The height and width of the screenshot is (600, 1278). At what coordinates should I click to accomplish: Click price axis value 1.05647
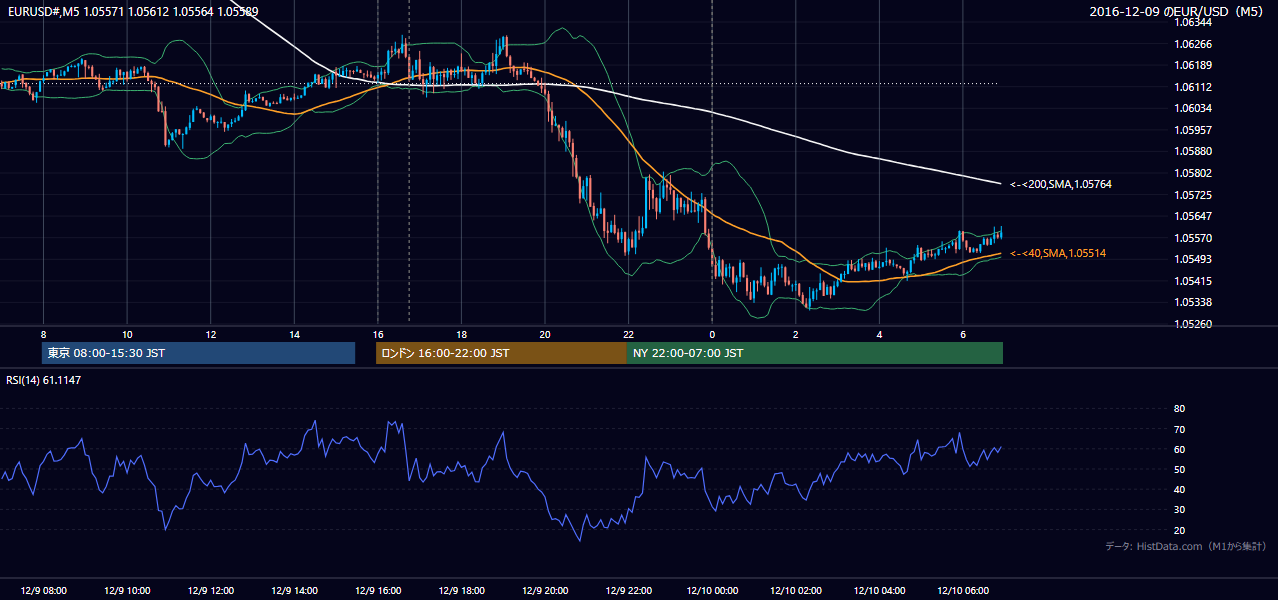coord(1191,216)
